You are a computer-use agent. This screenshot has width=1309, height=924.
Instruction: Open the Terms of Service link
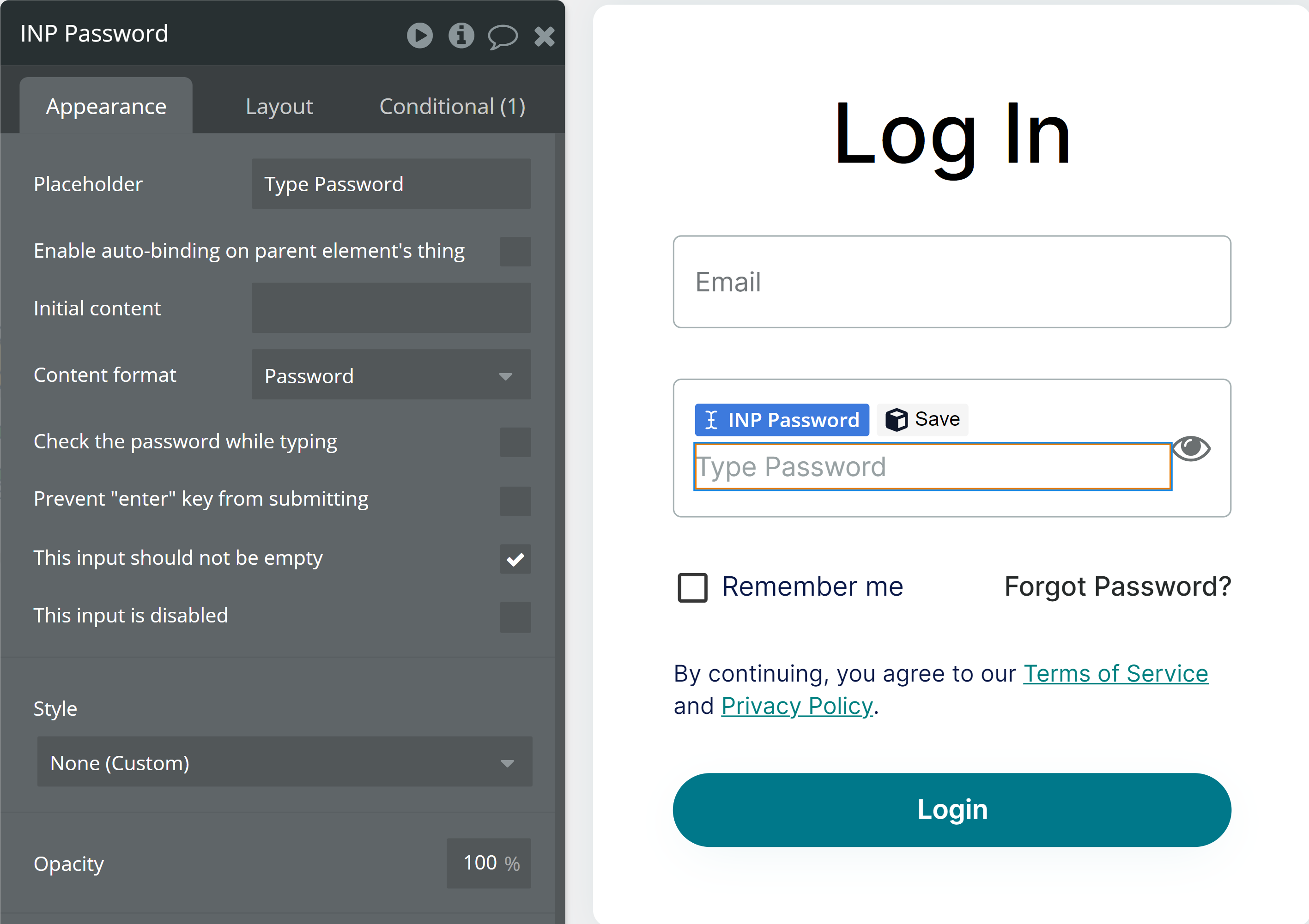(1116, 674)
